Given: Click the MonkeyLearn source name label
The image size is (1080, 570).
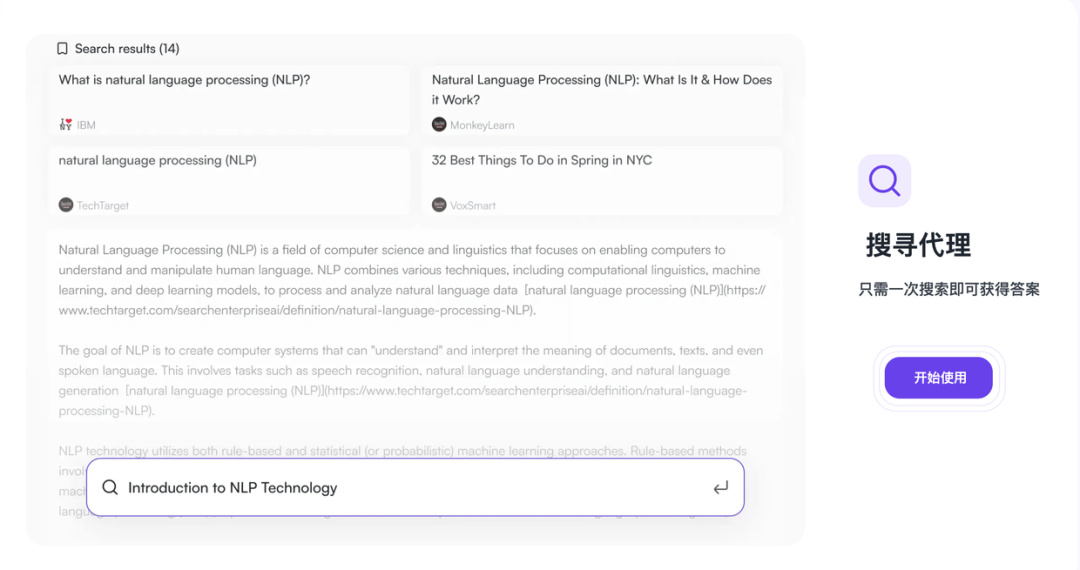Looking at the screenshot, I should click(482, 126).
